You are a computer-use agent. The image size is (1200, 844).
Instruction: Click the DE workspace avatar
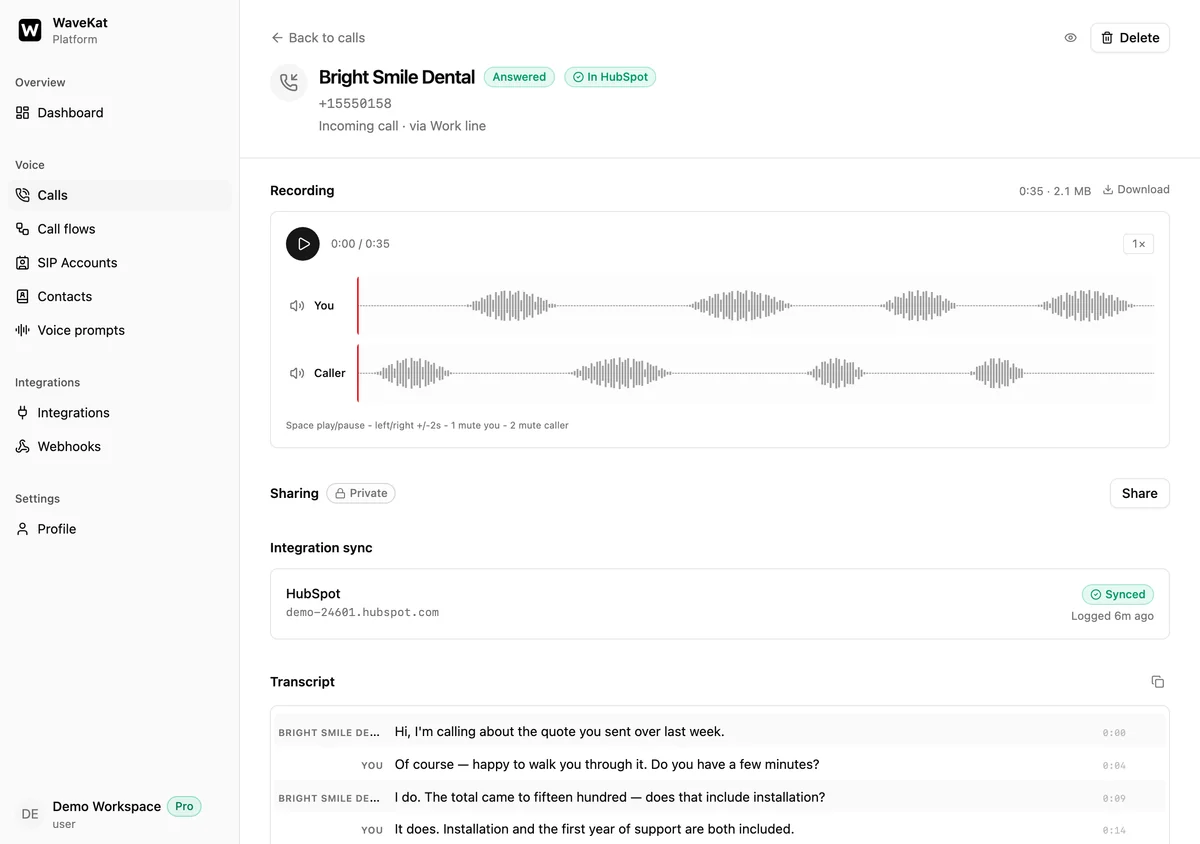(x=30, y=814)
